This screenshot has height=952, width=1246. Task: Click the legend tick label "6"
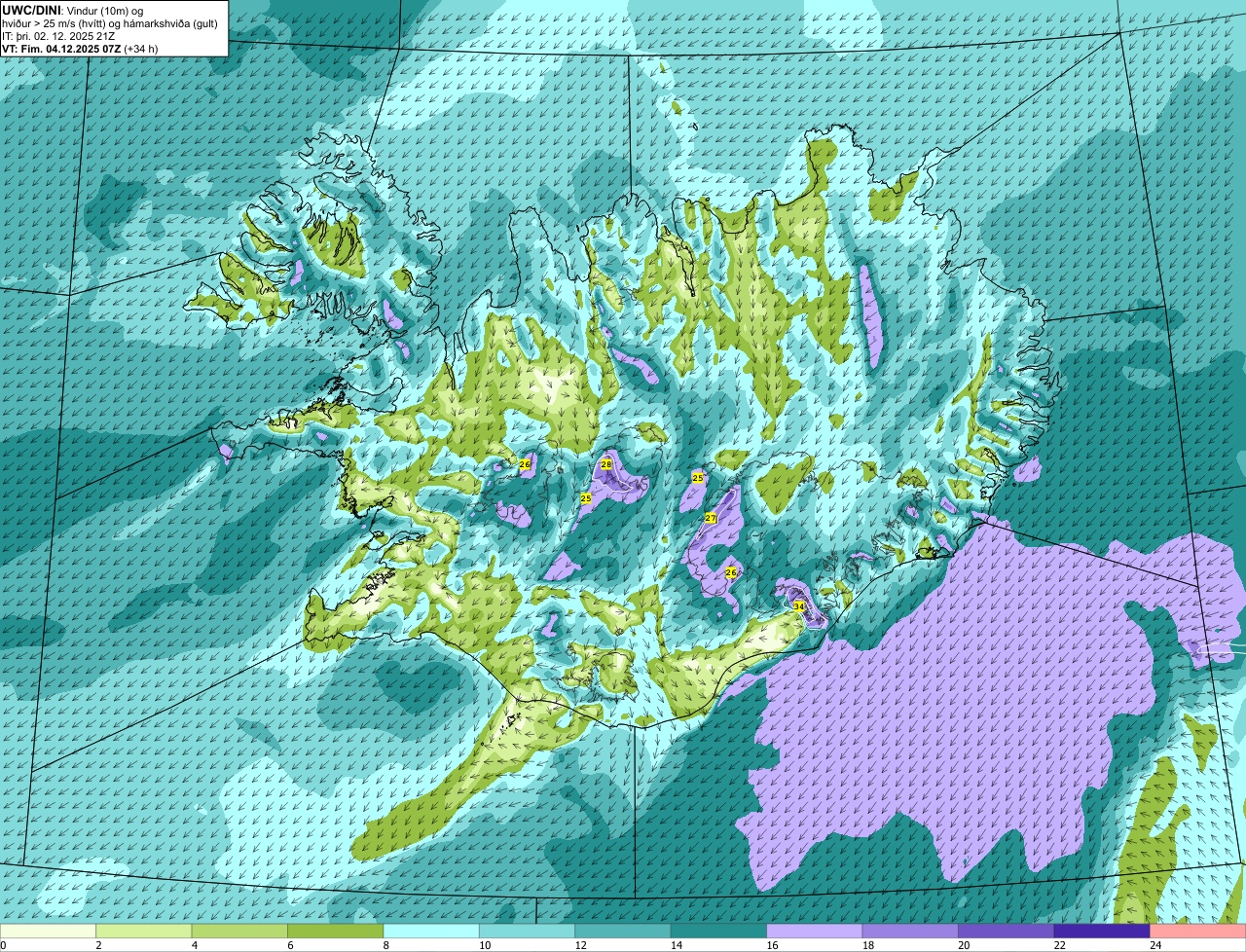click(x=288, y=945)
